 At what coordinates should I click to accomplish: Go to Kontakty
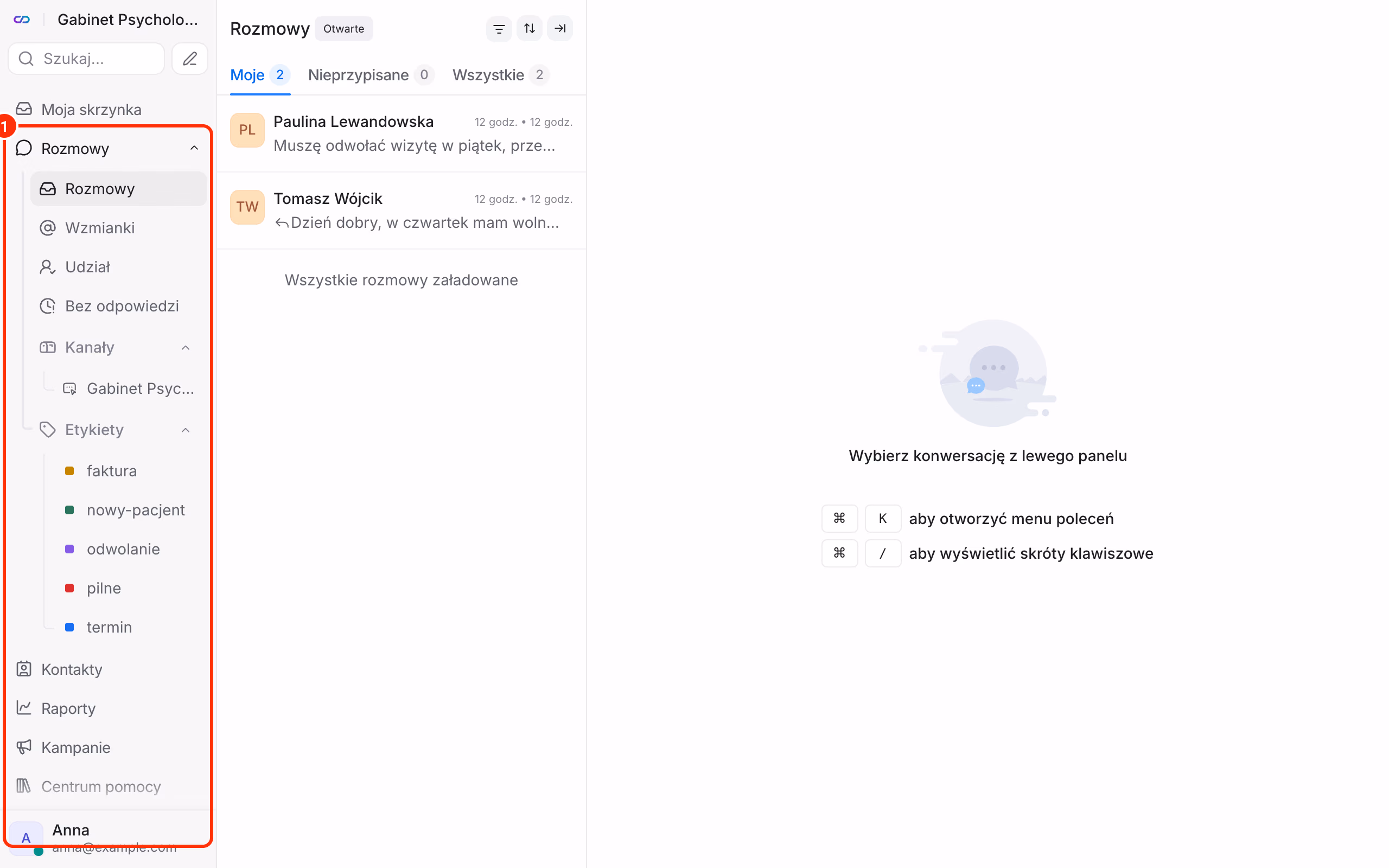tap(109, 669)
